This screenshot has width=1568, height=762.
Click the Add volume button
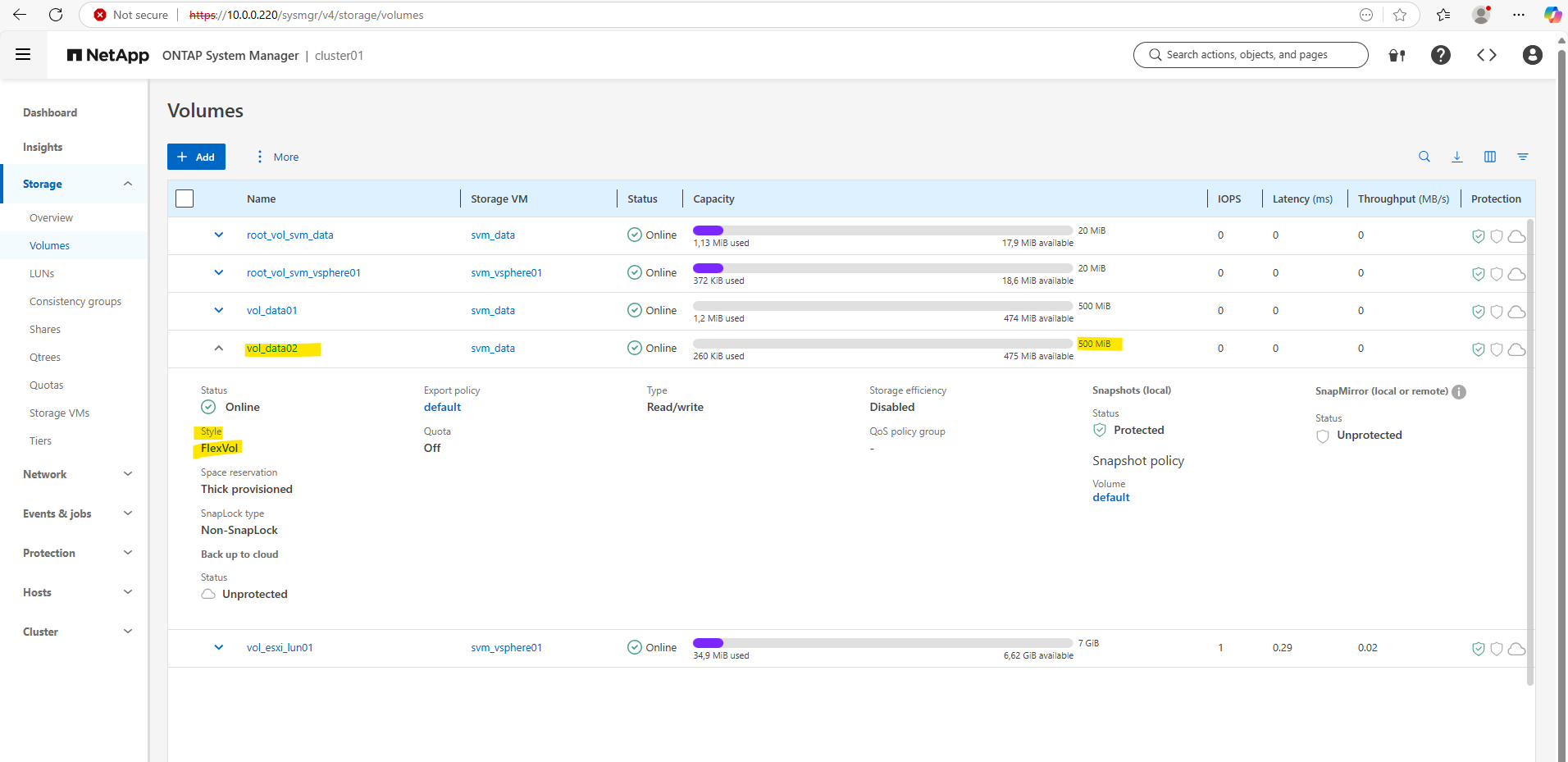(196, 157)
